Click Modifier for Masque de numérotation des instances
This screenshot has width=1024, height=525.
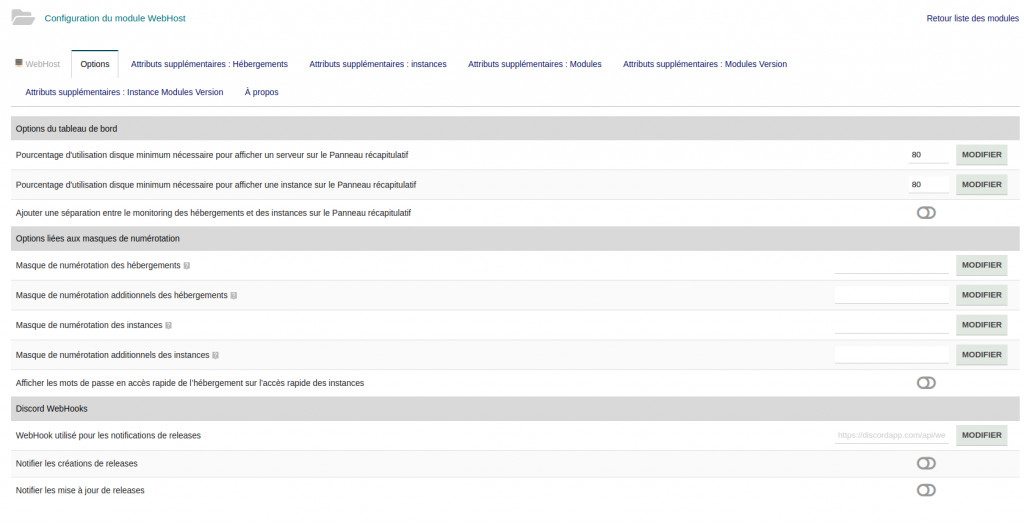pyautogui.click(x=982, y=325)
